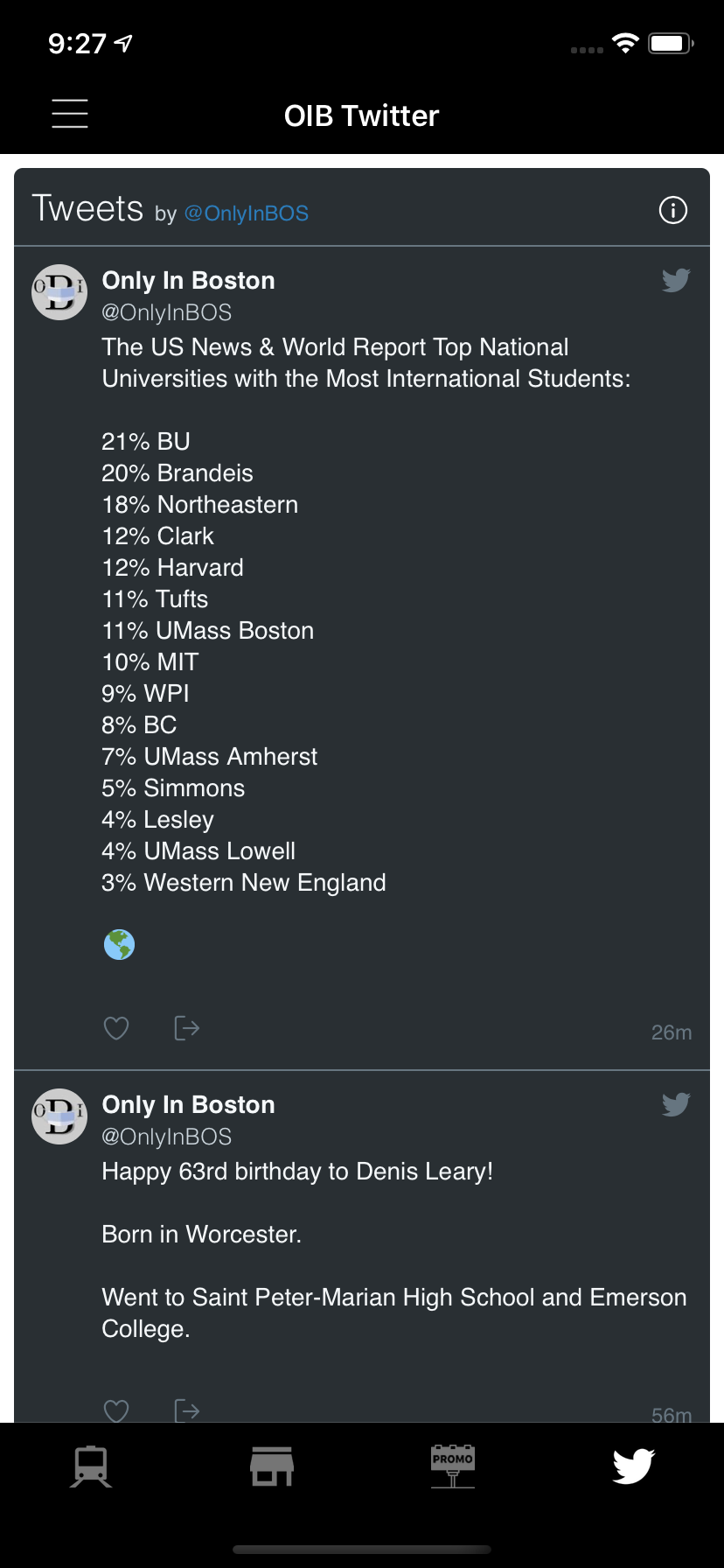Like the Denis Leary birthday tweet
The height and width of the screenshot is (1568, 724).
[116, 1410]
